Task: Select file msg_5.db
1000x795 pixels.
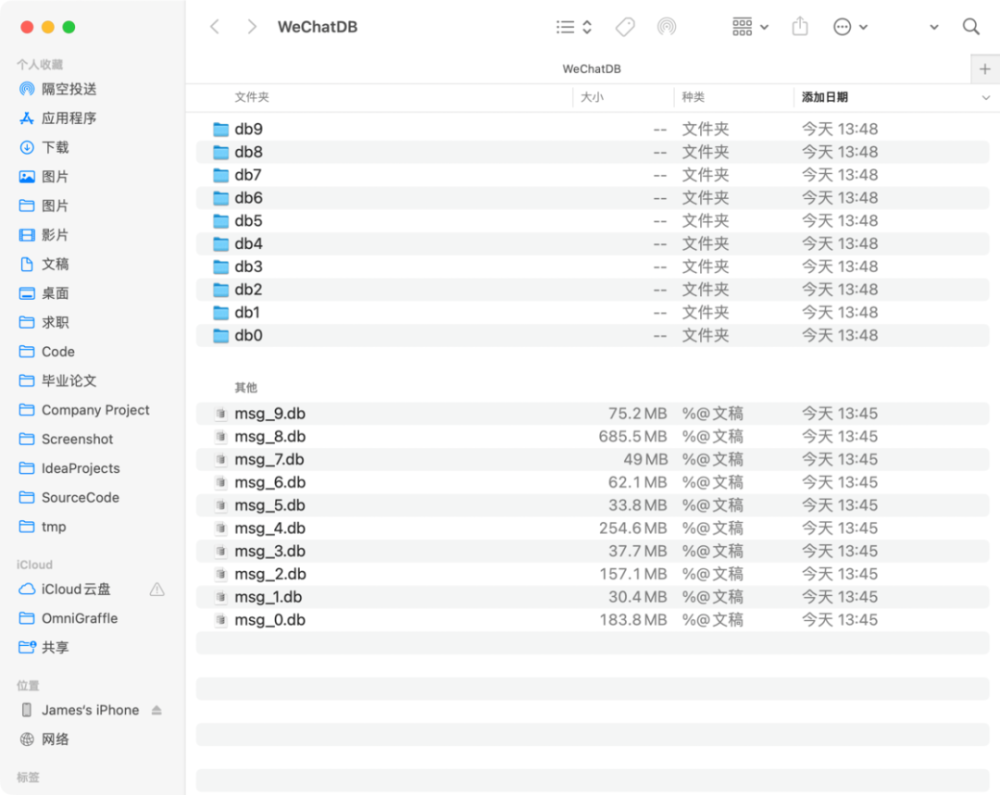Action: point(592,506)
